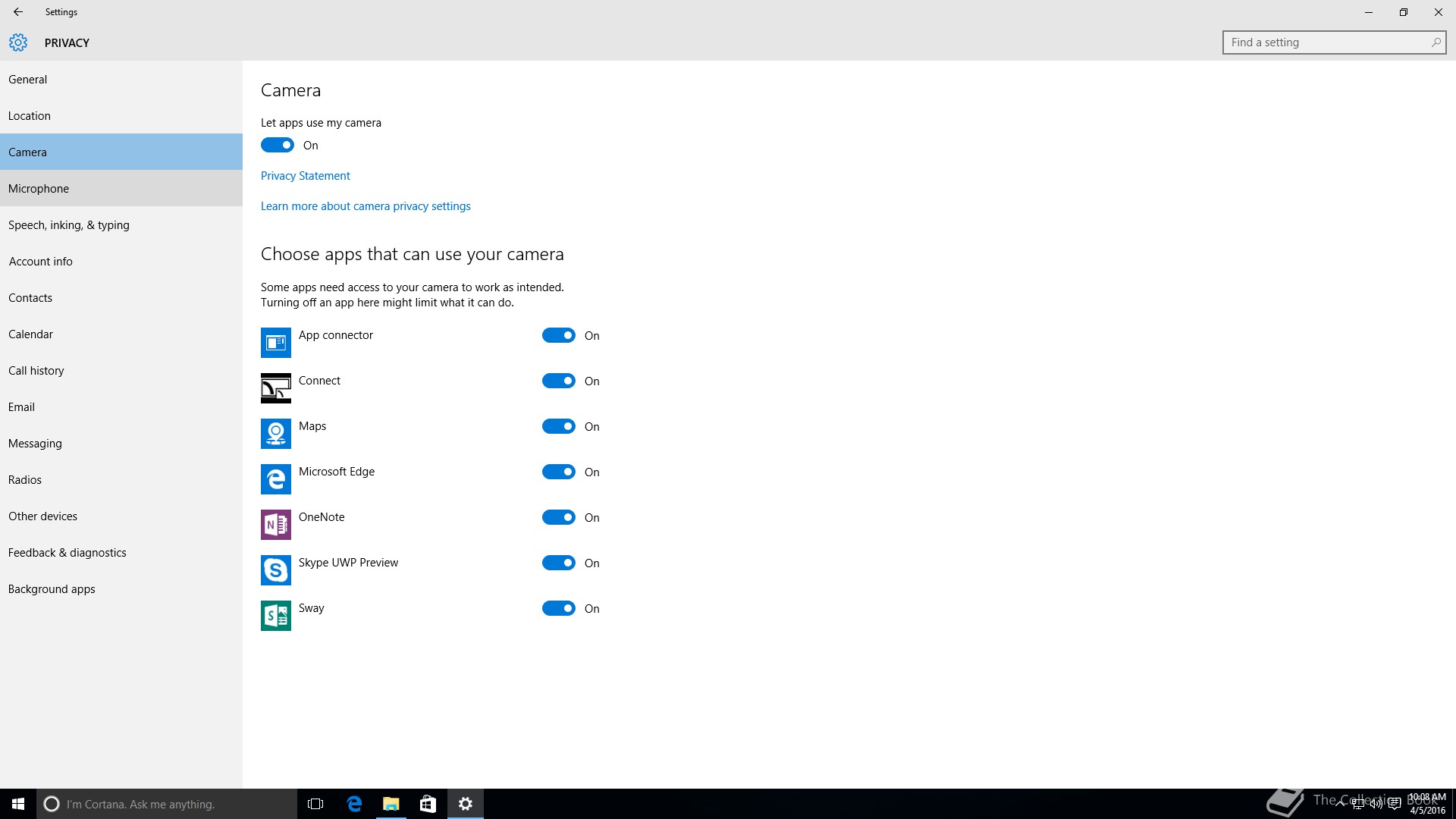Open the Messaging privacy section
The image size is (1456, 819).
[x=121, y=443]
